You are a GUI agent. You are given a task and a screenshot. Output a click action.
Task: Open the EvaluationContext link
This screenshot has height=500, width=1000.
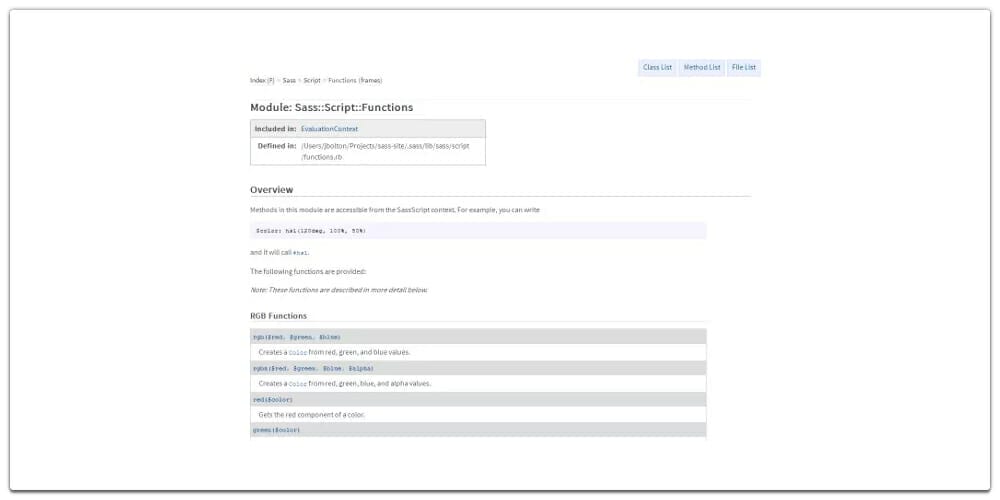pos(329,129)
